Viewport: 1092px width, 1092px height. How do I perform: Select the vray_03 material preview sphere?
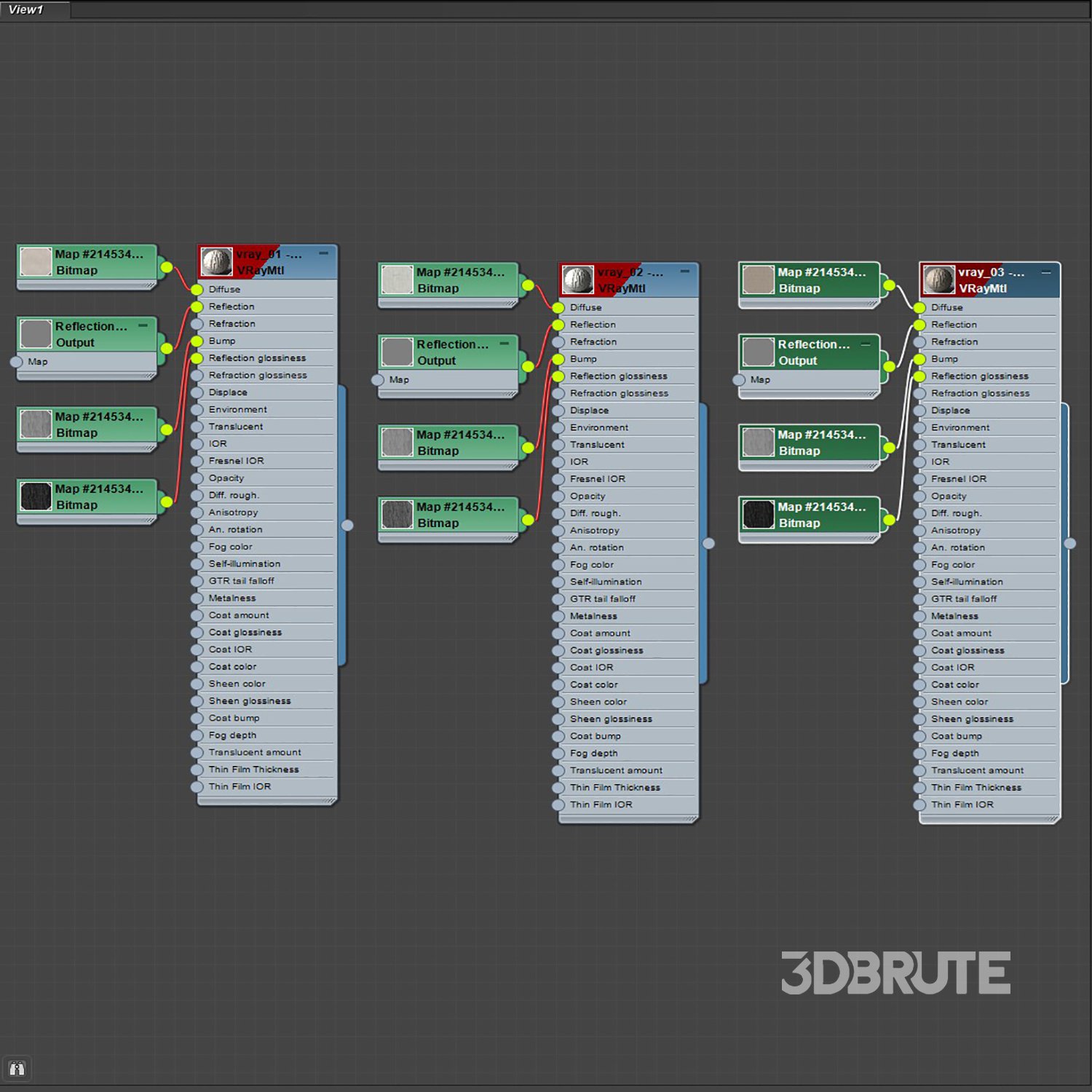coord(939,280)
